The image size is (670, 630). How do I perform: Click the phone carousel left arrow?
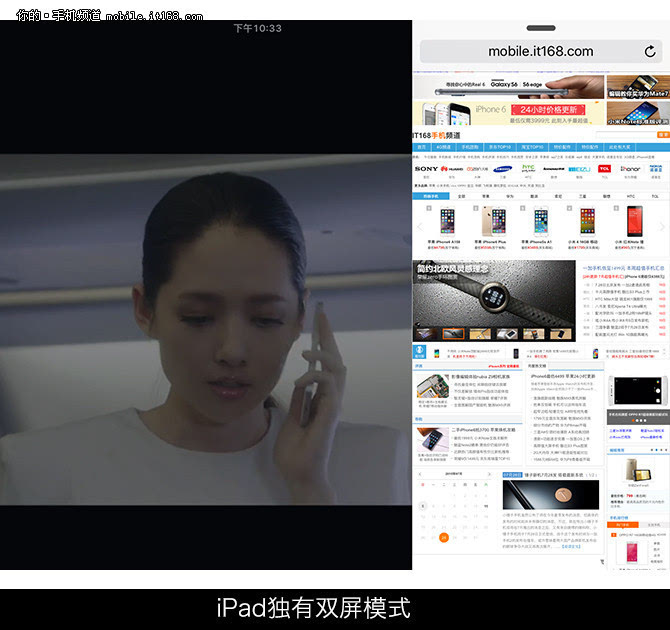click(419, 227)
